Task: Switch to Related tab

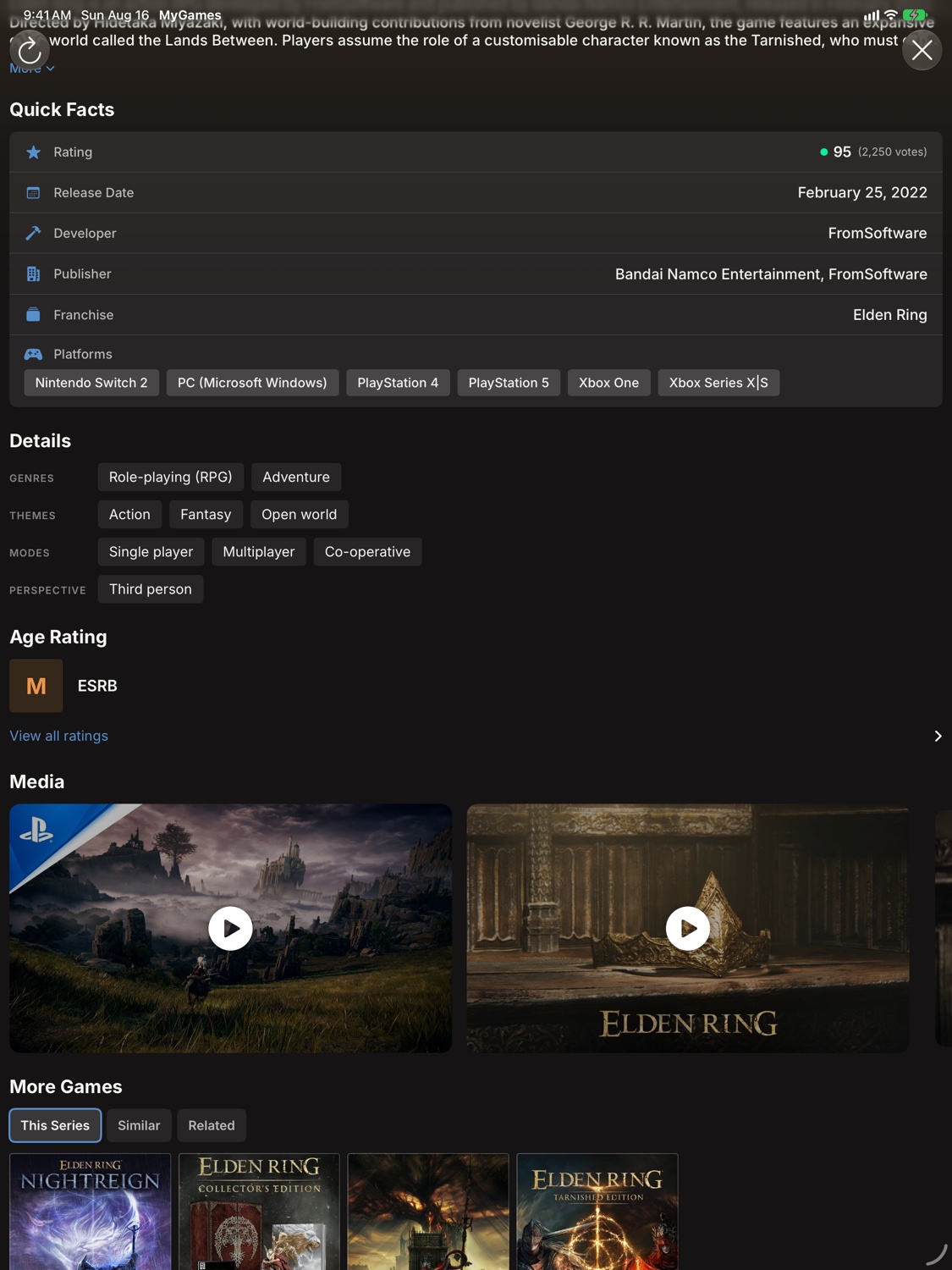Action: (212, 1125)
